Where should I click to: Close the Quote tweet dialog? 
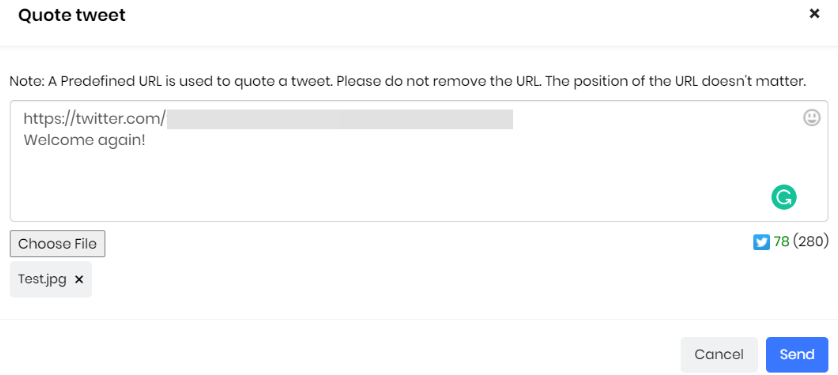point(814,13)
